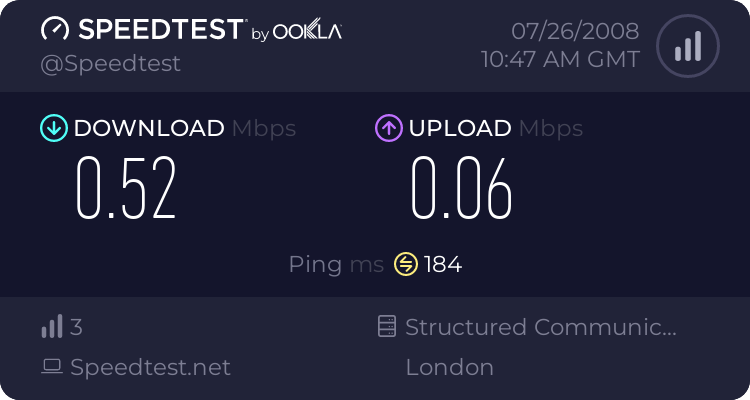Screen dimensions: 750x400
Task: Click the 10:47 AM GMT time
Action: [560, 60]
